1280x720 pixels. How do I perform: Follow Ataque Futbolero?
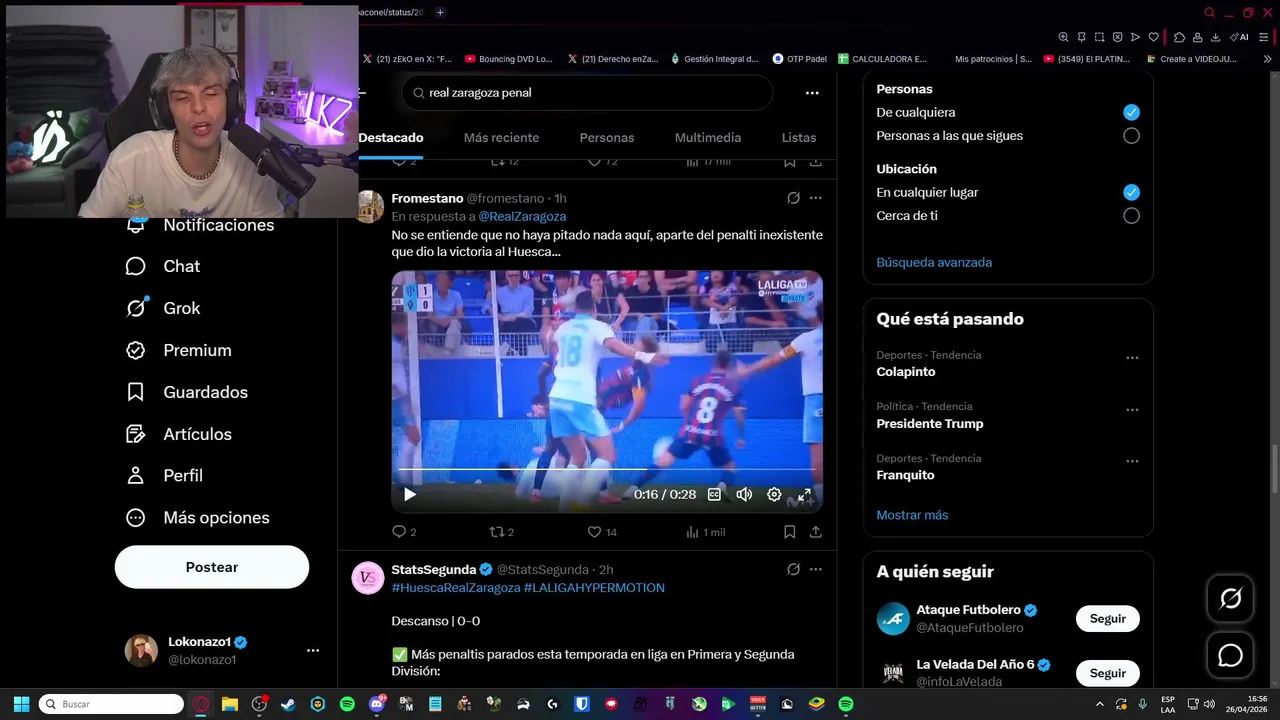[x=1107, y=619]
